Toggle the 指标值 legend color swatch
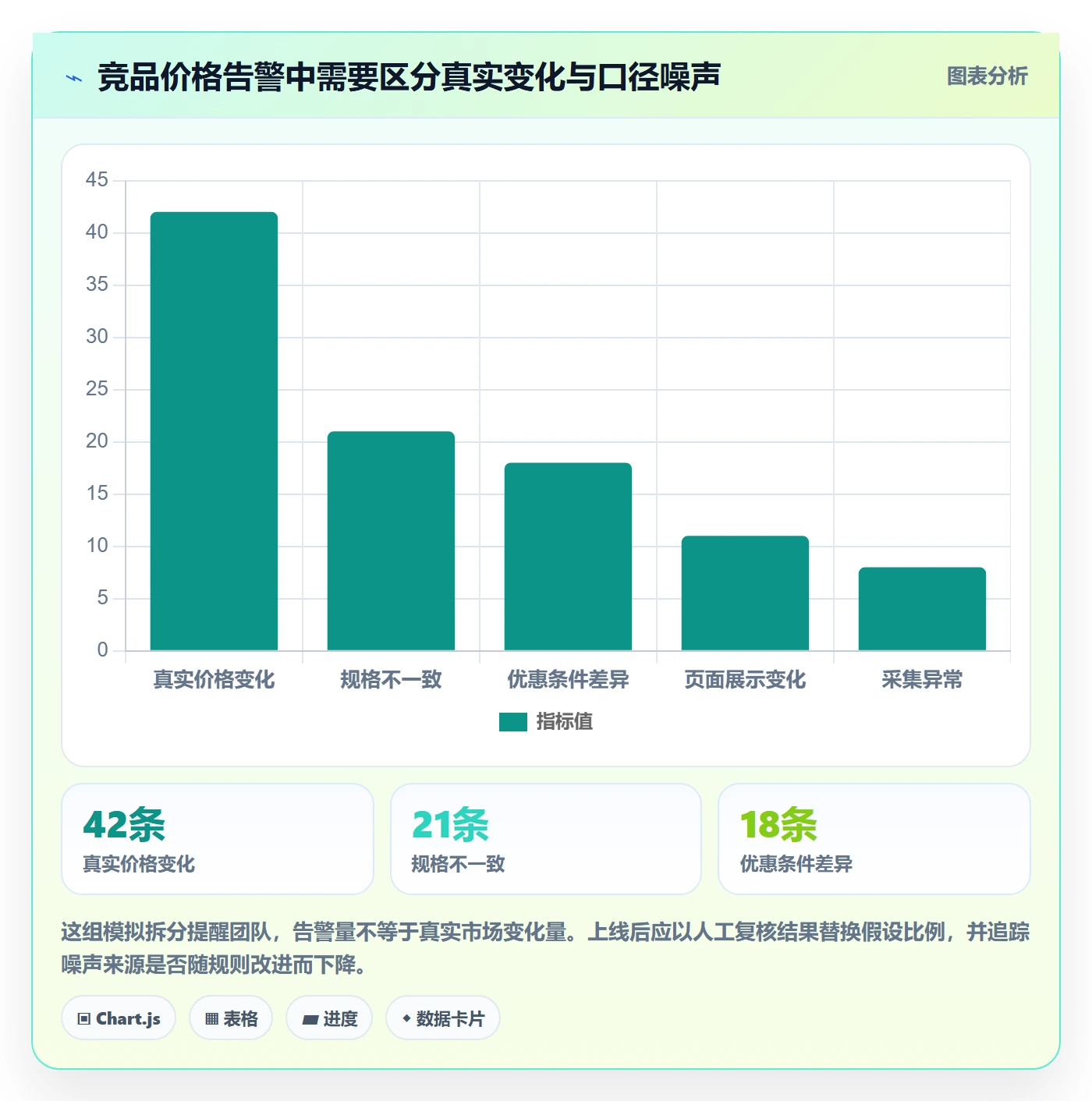 [512, 722]
